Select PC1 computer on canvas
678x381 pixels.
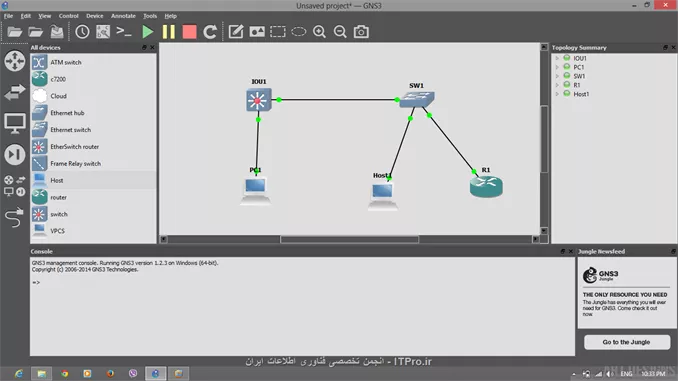tap(256, 191)
